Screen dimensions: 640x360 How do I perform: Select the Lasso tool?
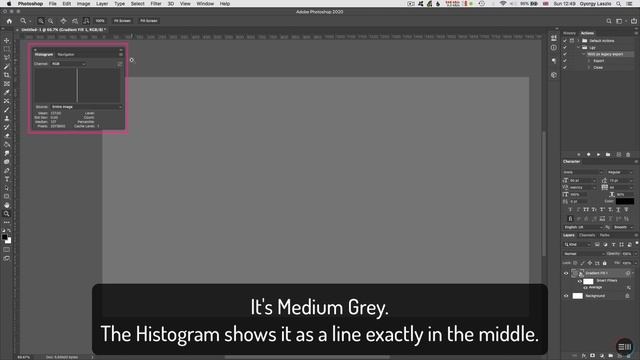pos(7,58)
